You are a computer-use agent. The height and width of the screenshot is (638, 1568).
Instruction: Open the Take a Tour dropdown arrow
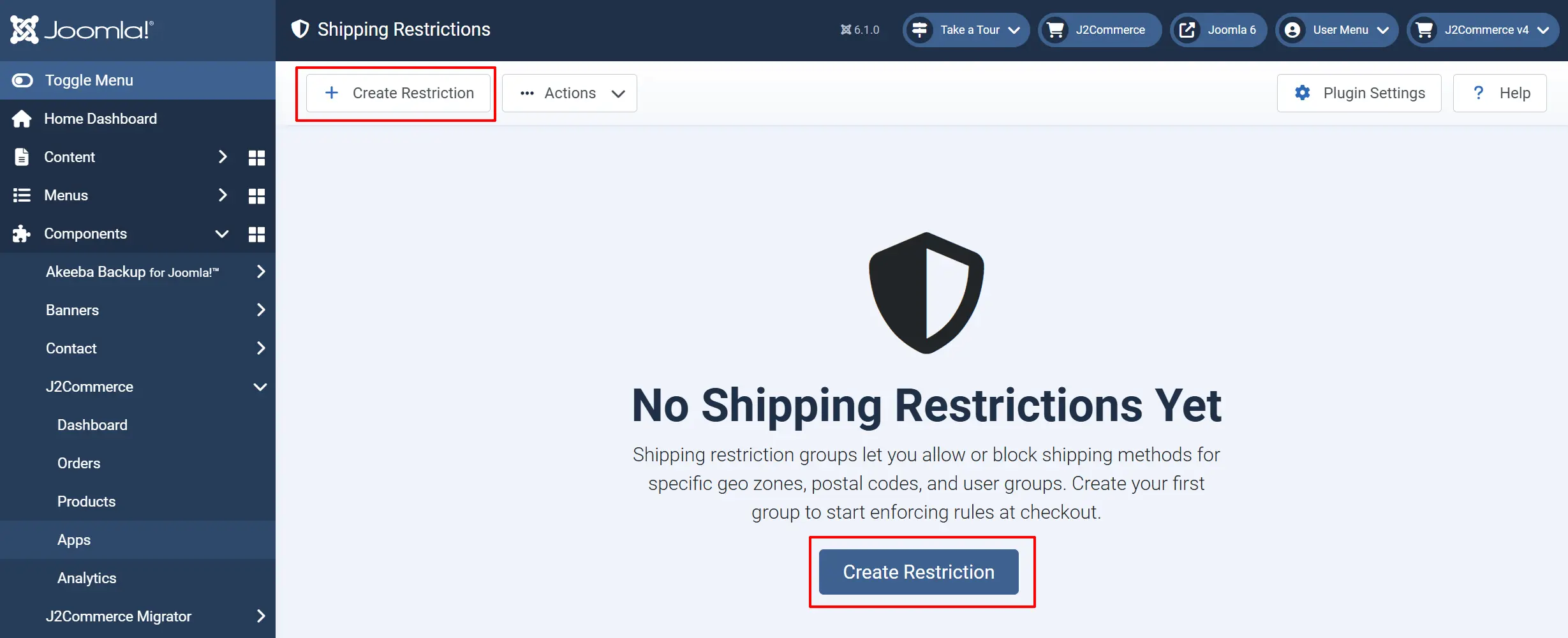click(x=1014, y=30)
